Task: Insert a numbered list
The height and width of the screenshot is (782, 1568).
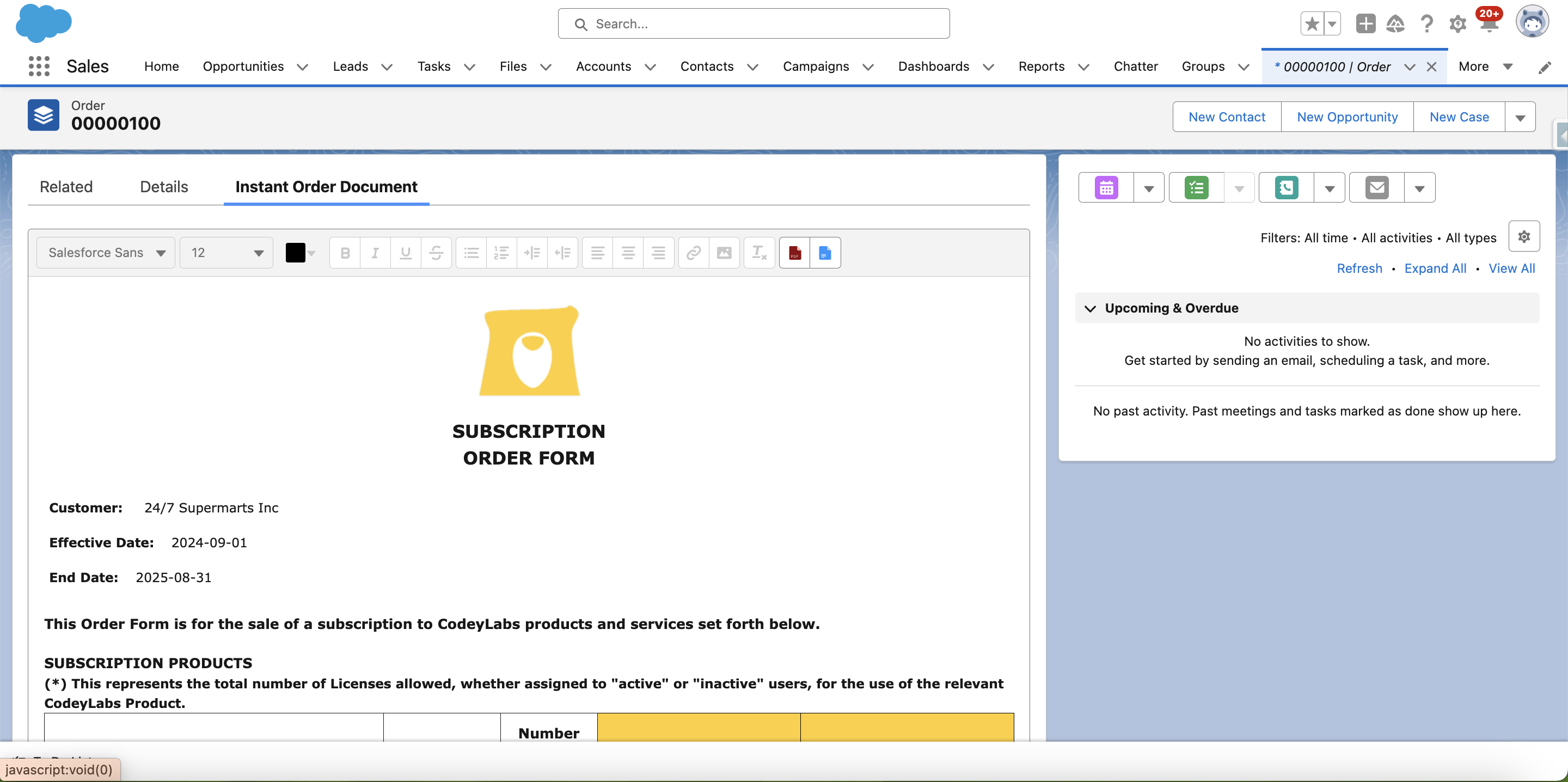Action: click(501, 253)
